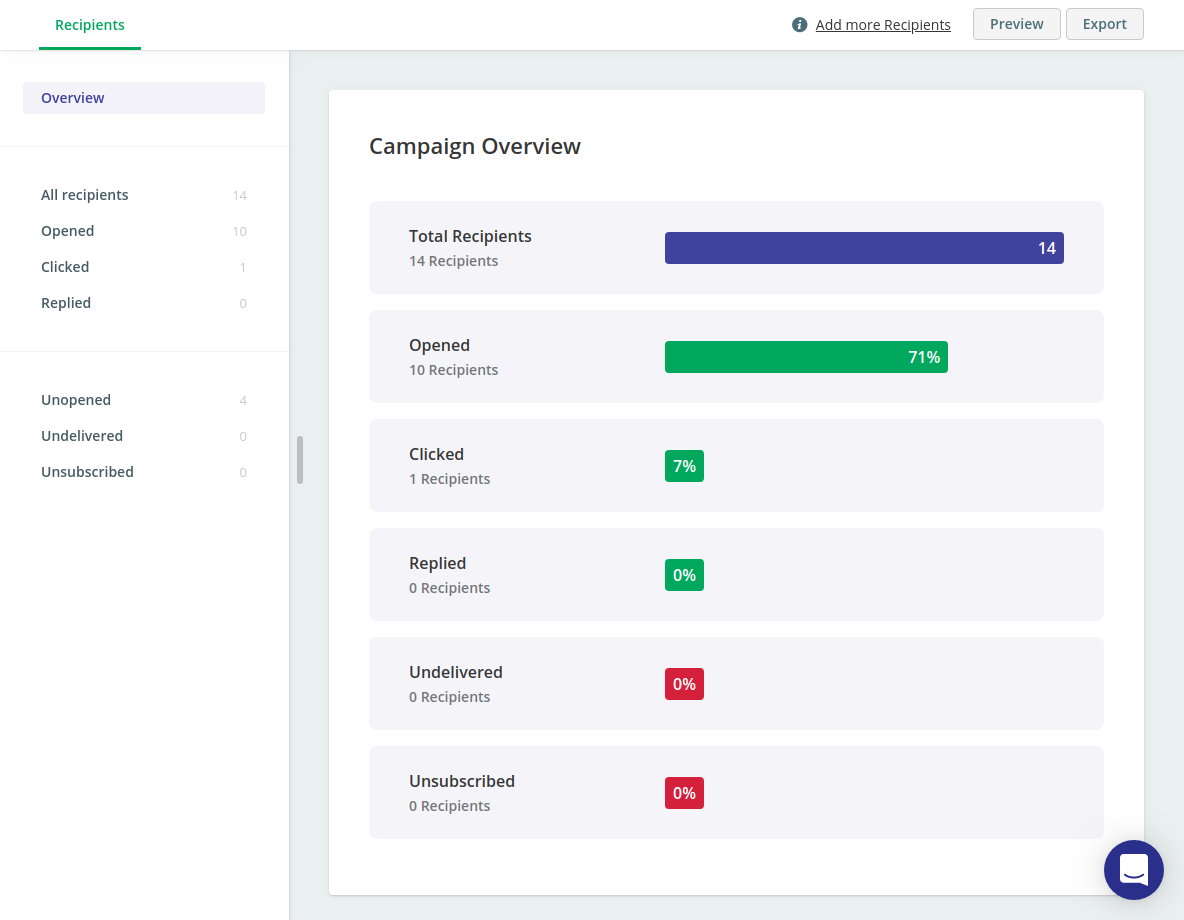
Task: Switch to the Recipients tab
Action: coord(90,25)
